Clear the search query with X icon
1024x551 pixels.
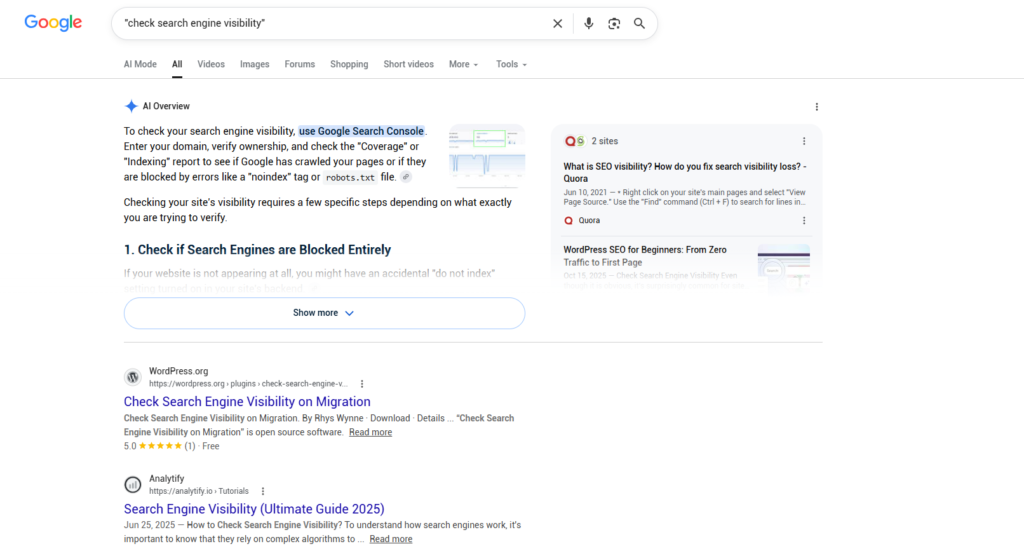click(558, 24)
